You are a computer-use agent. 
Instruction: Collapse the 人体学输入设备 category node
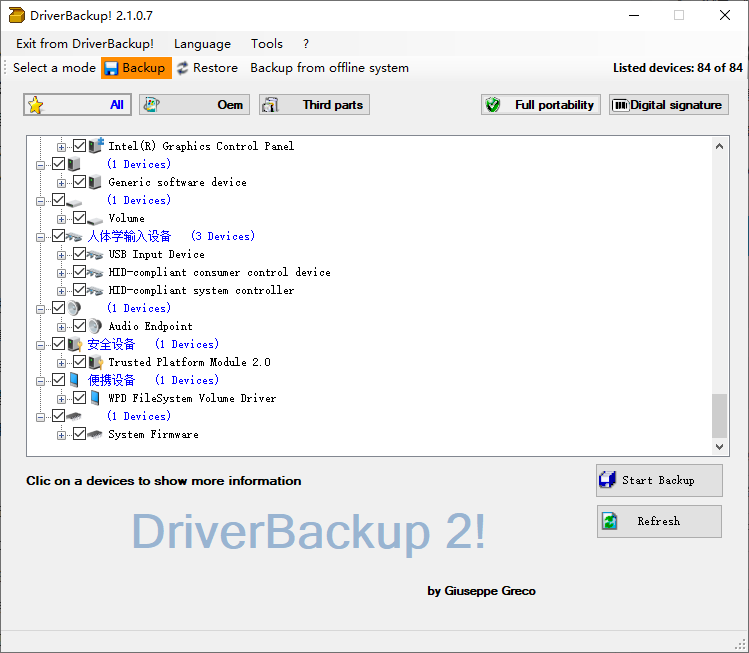point(41,237)
